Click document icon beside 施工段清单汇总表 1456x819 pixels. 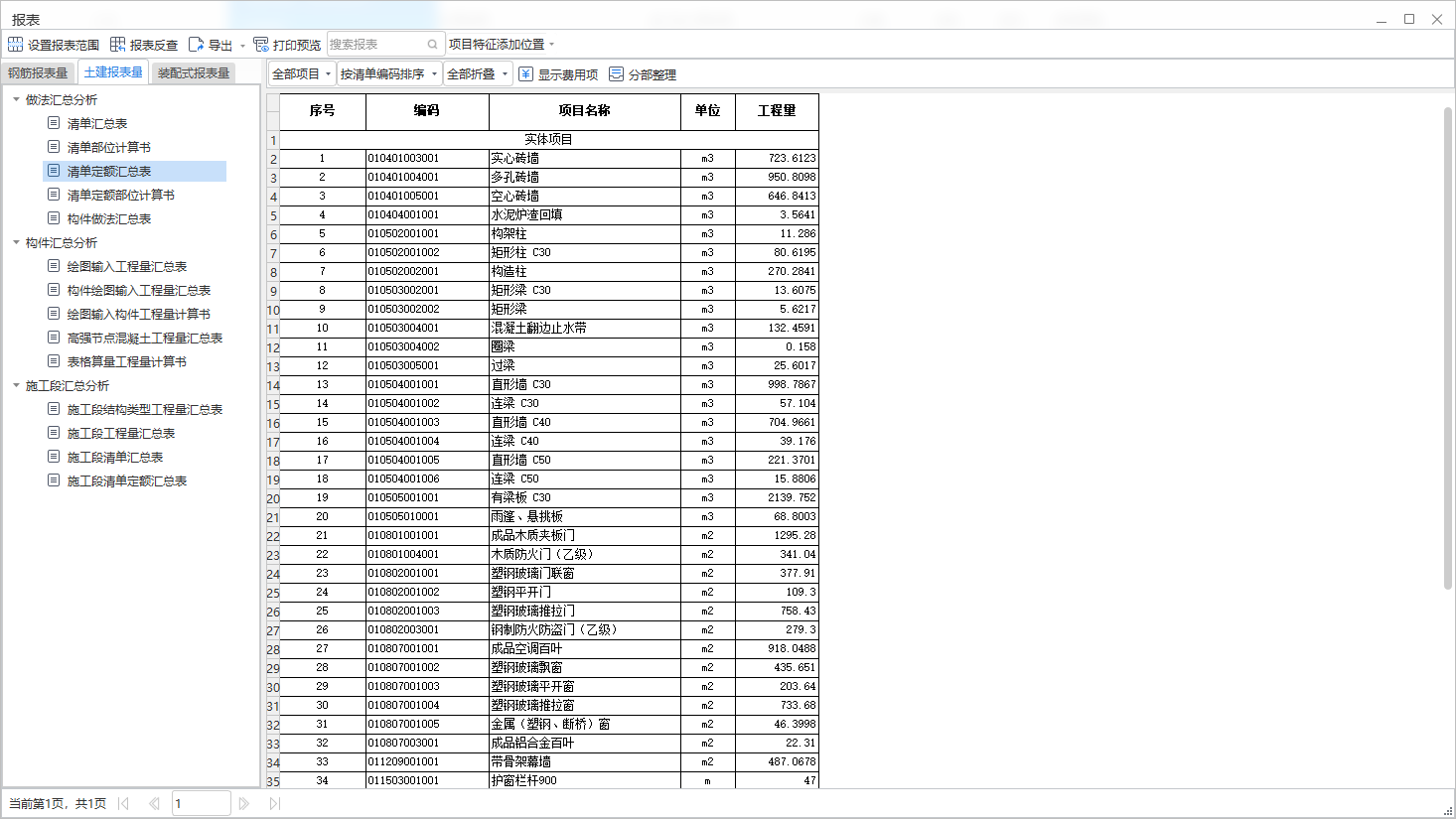(54, 457)
